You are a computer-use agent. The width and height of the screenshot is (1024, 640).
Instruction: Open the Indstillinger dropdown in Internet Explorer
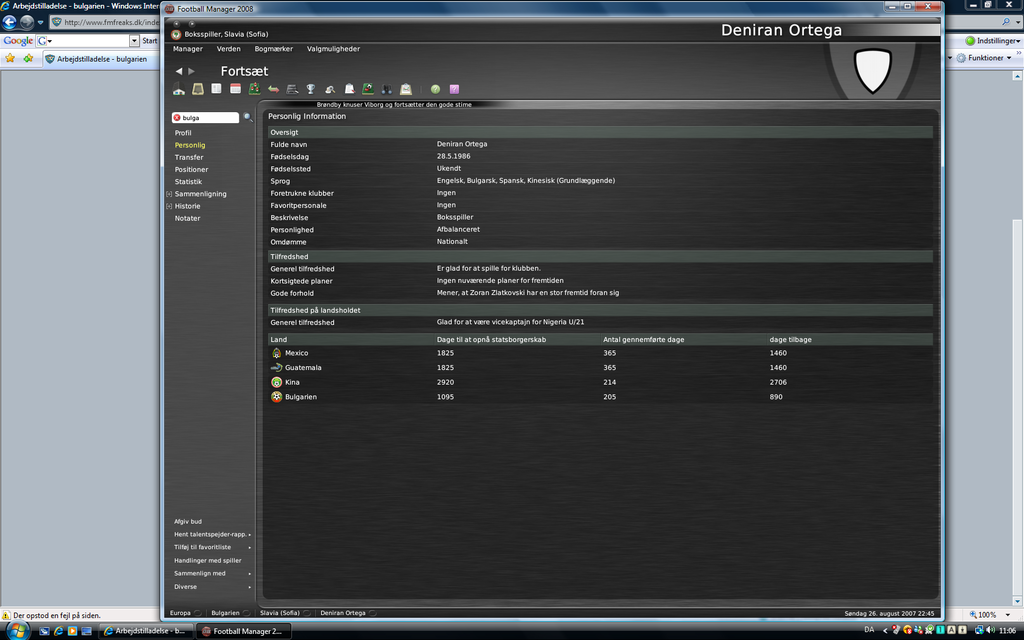pos(993,40)
